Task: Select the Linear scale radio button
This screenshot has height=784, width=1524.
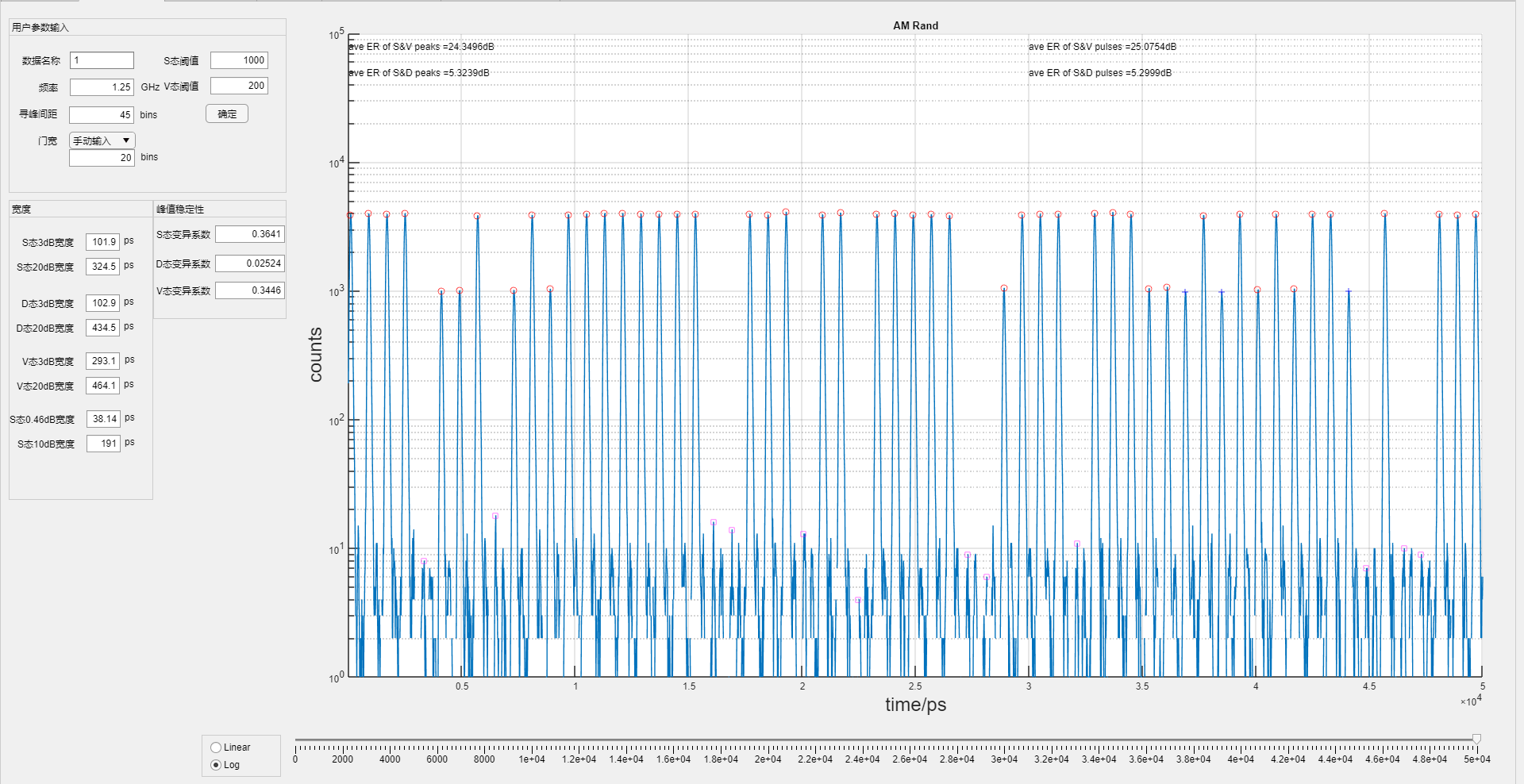Action: (x=216, y=747)
